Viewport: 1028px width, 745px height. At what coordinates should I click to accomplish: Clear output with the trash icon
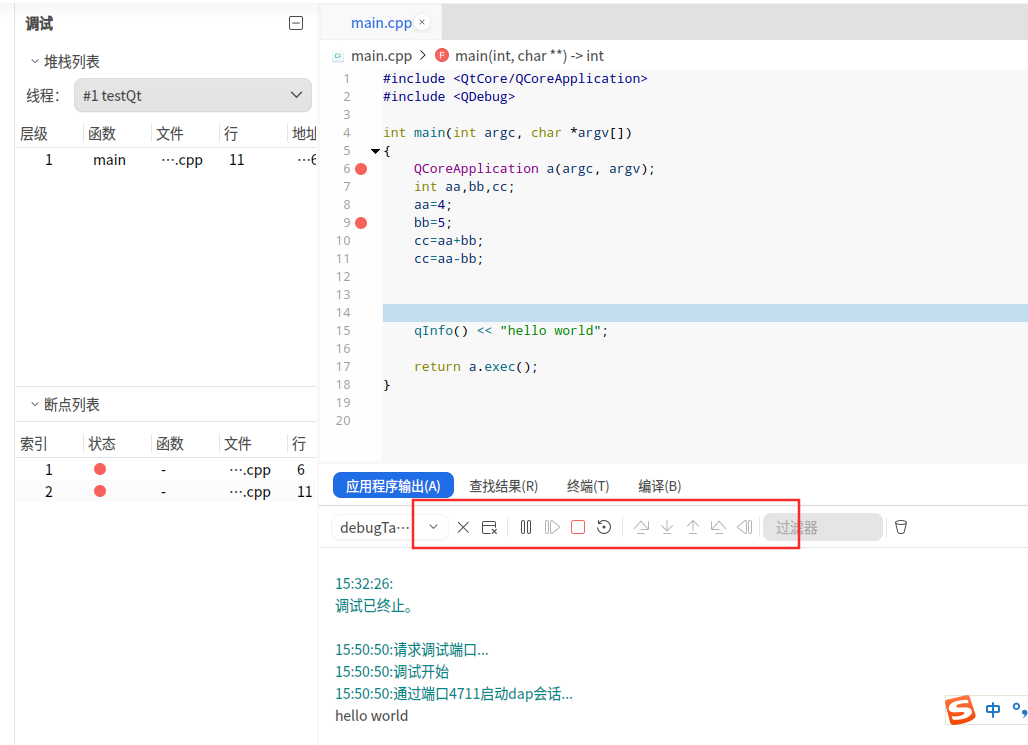901,527
